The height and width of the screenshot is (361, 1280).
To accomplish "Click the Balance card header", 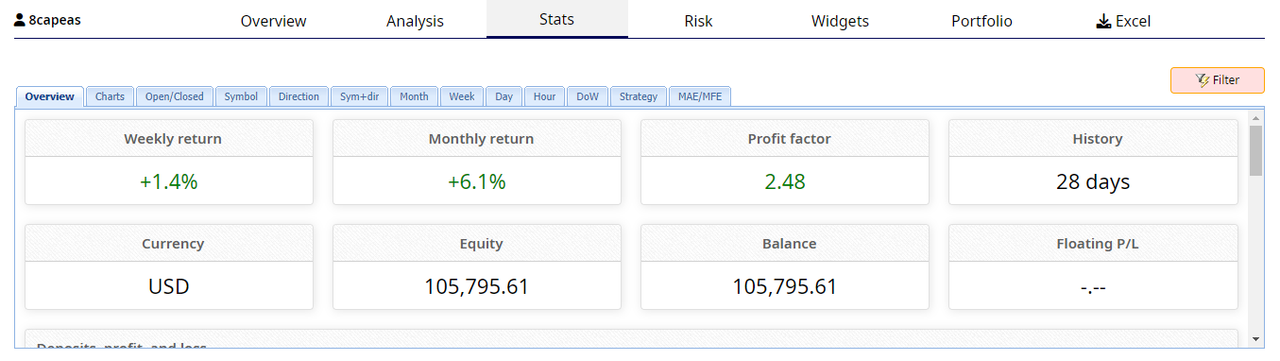I will pyautogui.click(x=785, y=243).
